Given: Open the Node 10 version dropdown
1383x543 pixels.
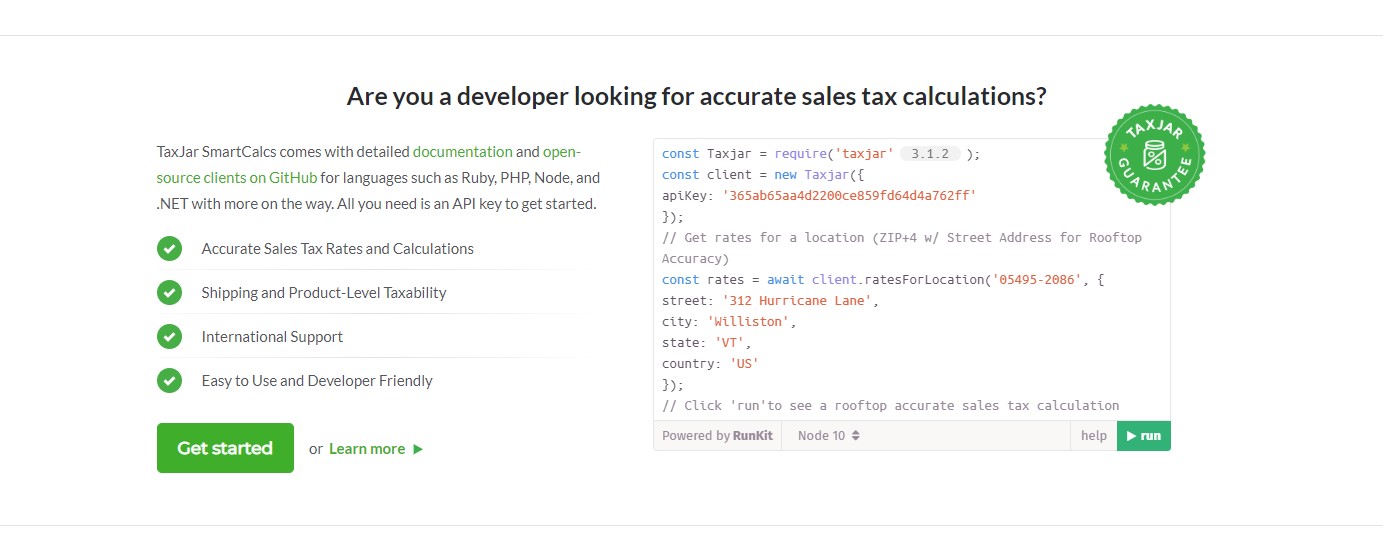Looking at the screenshot, I should tap(829, 436).
